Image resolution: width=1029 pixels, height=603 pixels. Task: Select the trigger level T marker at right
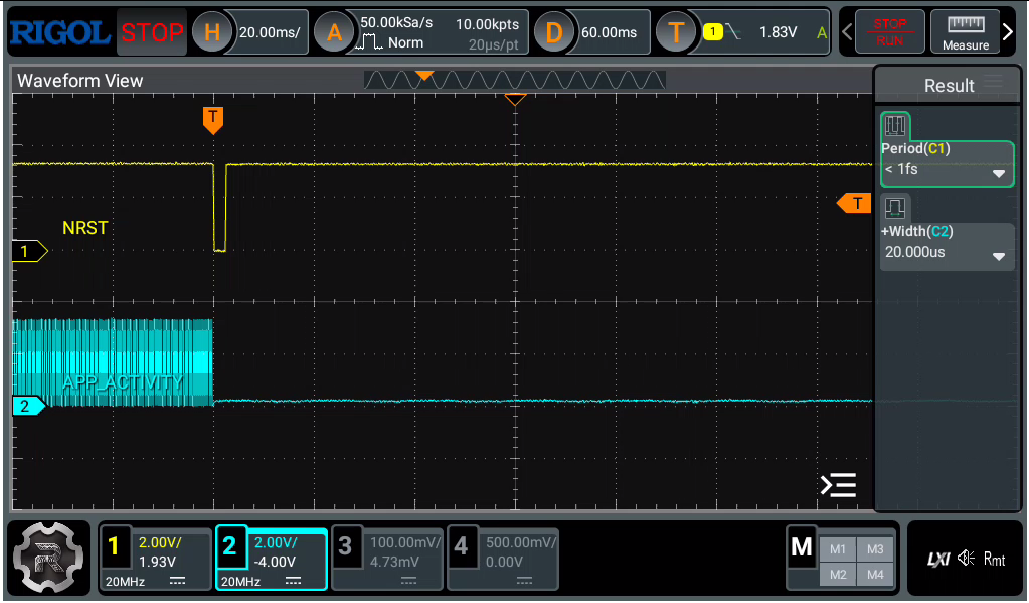pyautogui.click(x=854, y=203)
